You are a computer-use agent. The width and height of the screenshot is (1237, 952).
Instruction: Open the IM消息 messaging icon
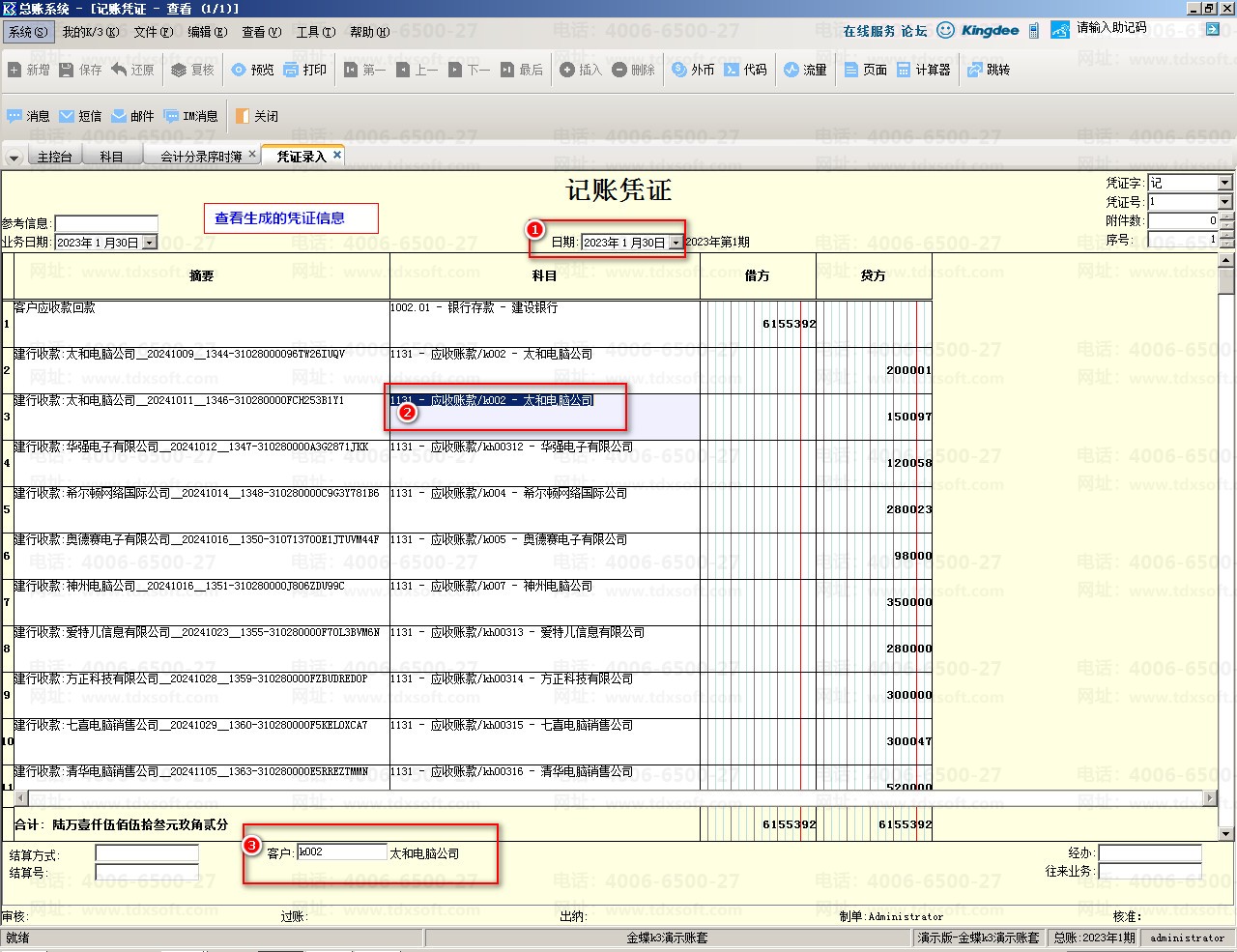[172, 116]
